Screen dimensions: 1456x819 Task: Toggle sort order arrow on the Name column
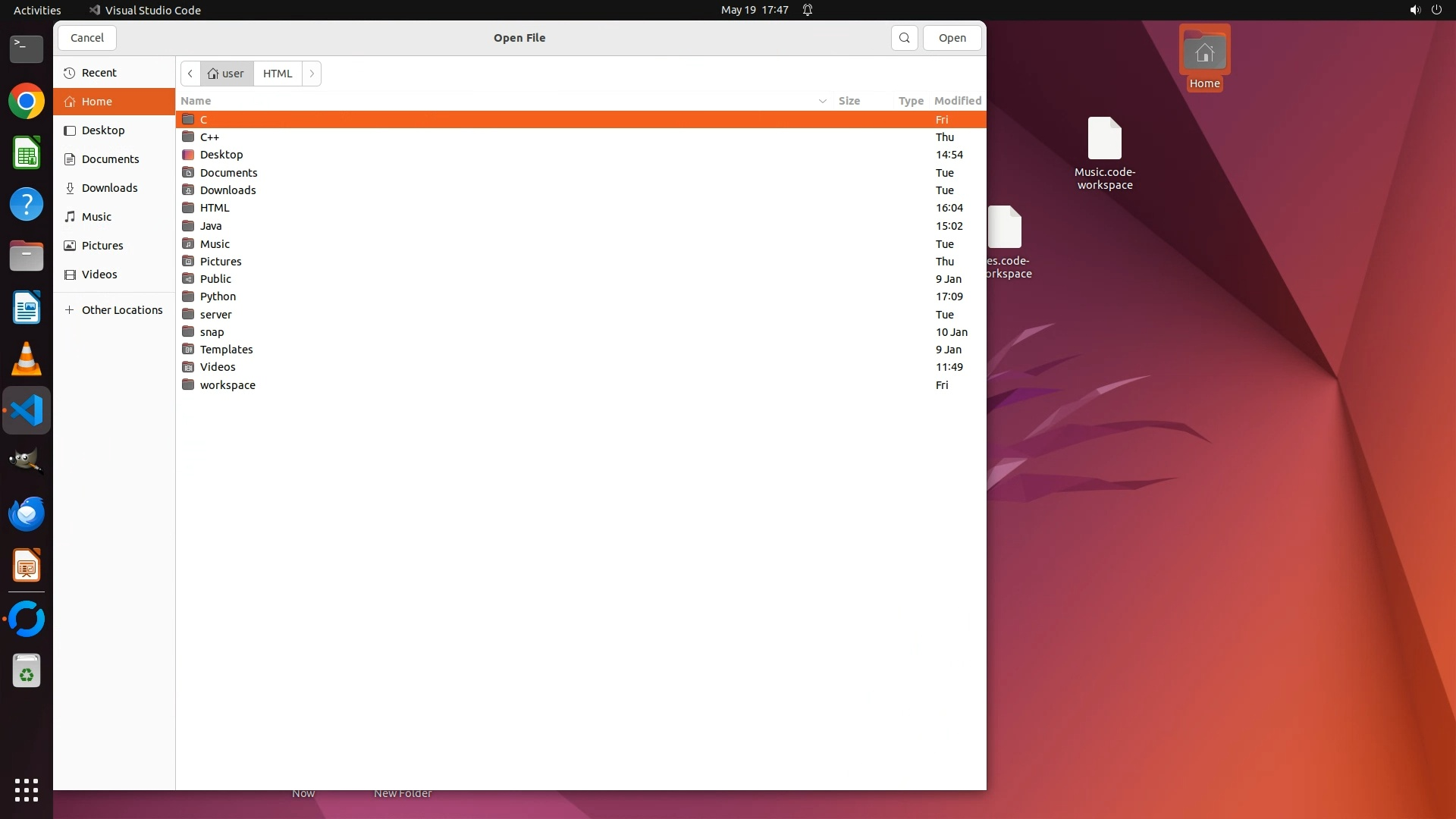coord(822,101)
